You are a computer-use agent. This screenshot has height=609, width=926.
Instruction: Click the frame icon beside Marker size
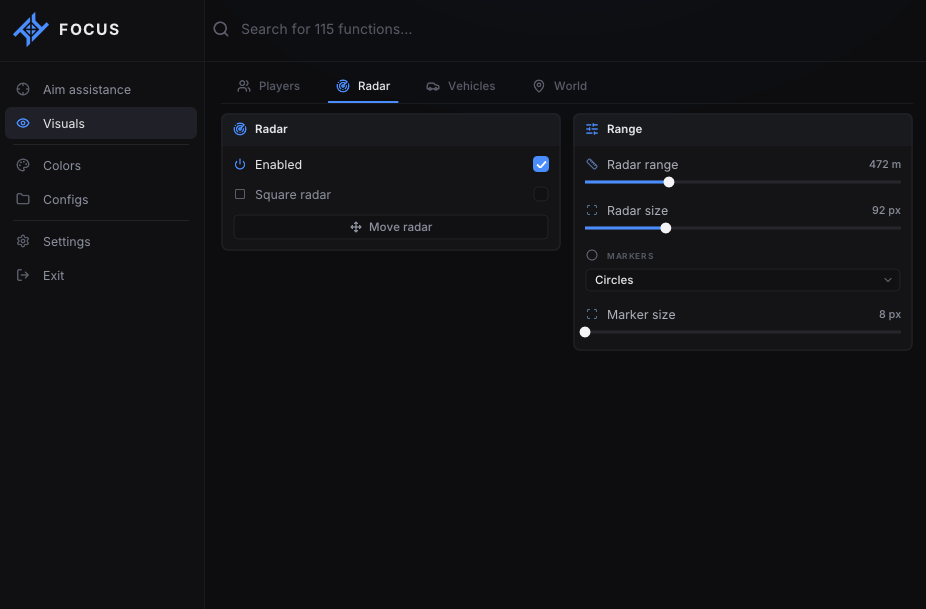(592, 314)
